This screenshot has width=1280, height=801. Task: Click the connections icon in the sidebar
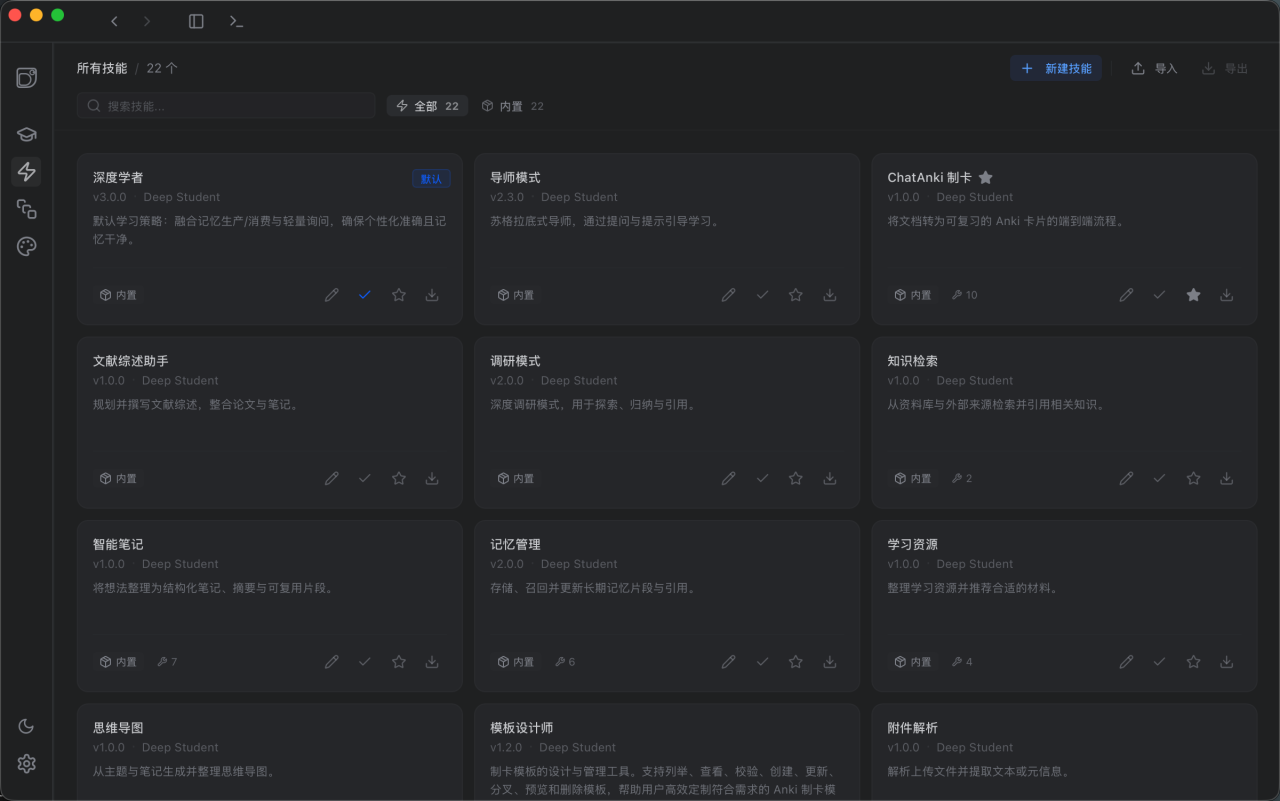click(x=26, y=209)
